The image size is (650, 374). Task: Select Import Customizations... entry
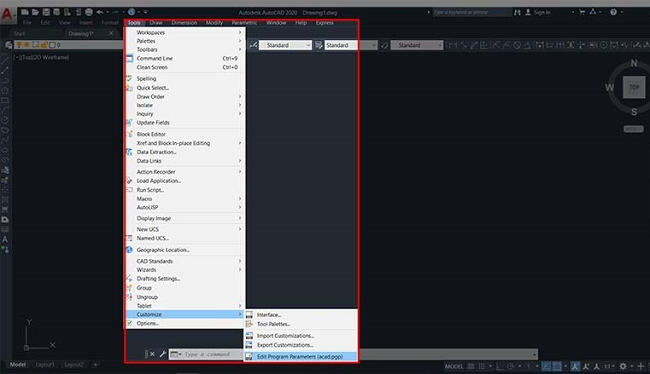[301, 336]
